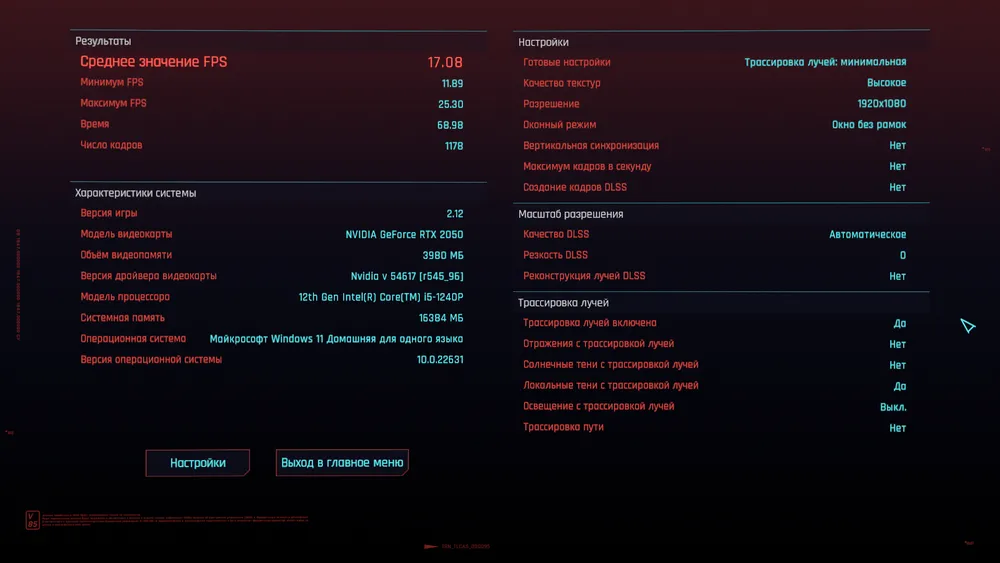
Task: Click Версия игры label
Action: coord(109,213)
